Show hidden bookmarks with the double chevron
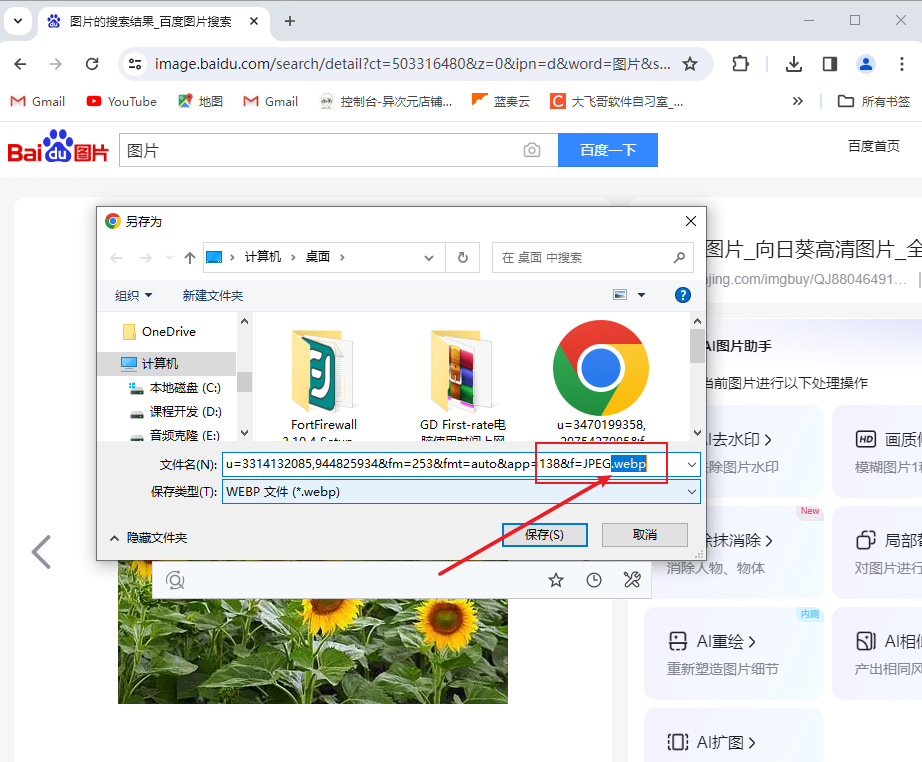Image resolution: width=922 pixels, height=762 pixels. 797,101
